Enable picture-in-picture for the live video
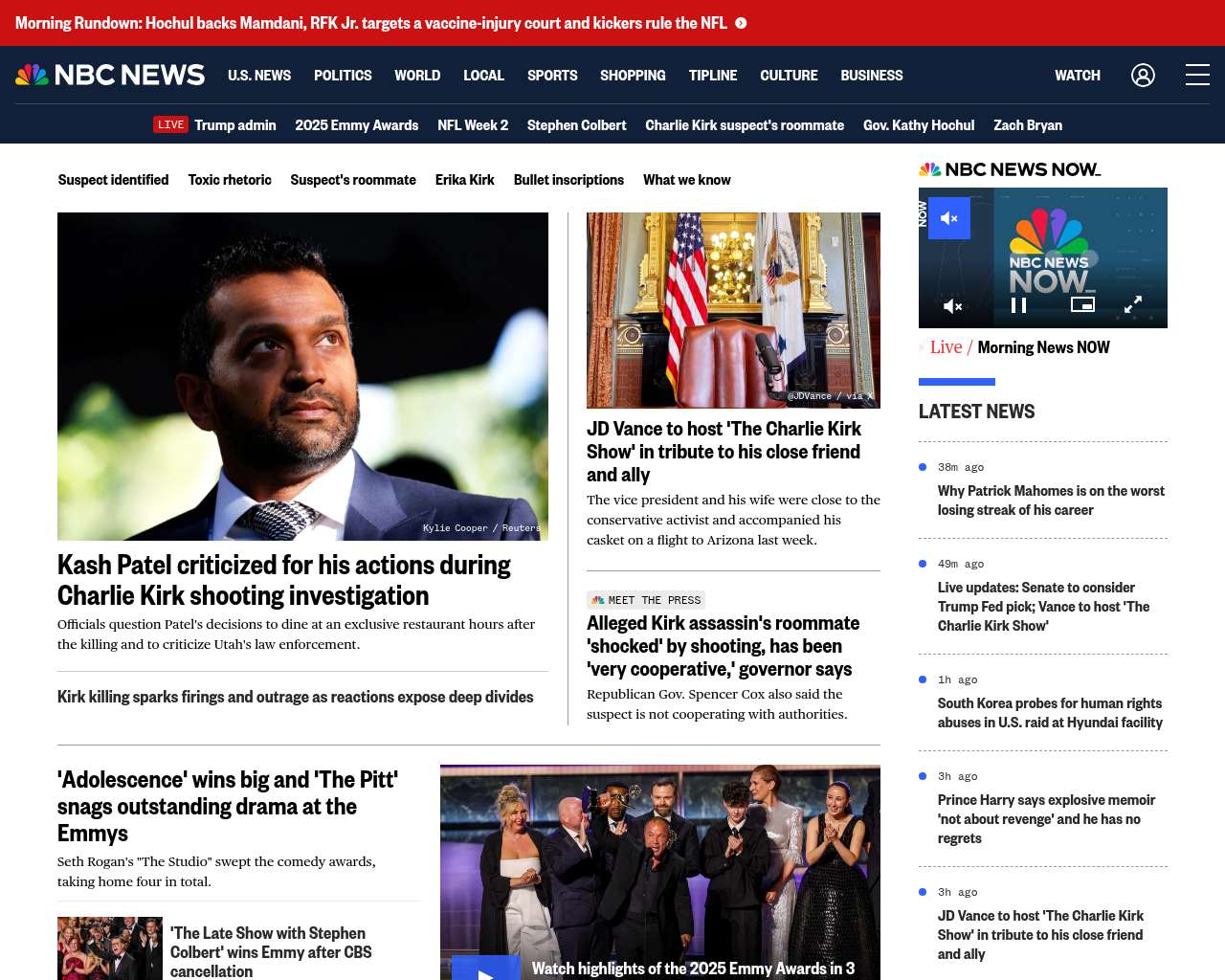Image resolution: width=1225 pixels, height=980 pixels. tap(1082, 304)
